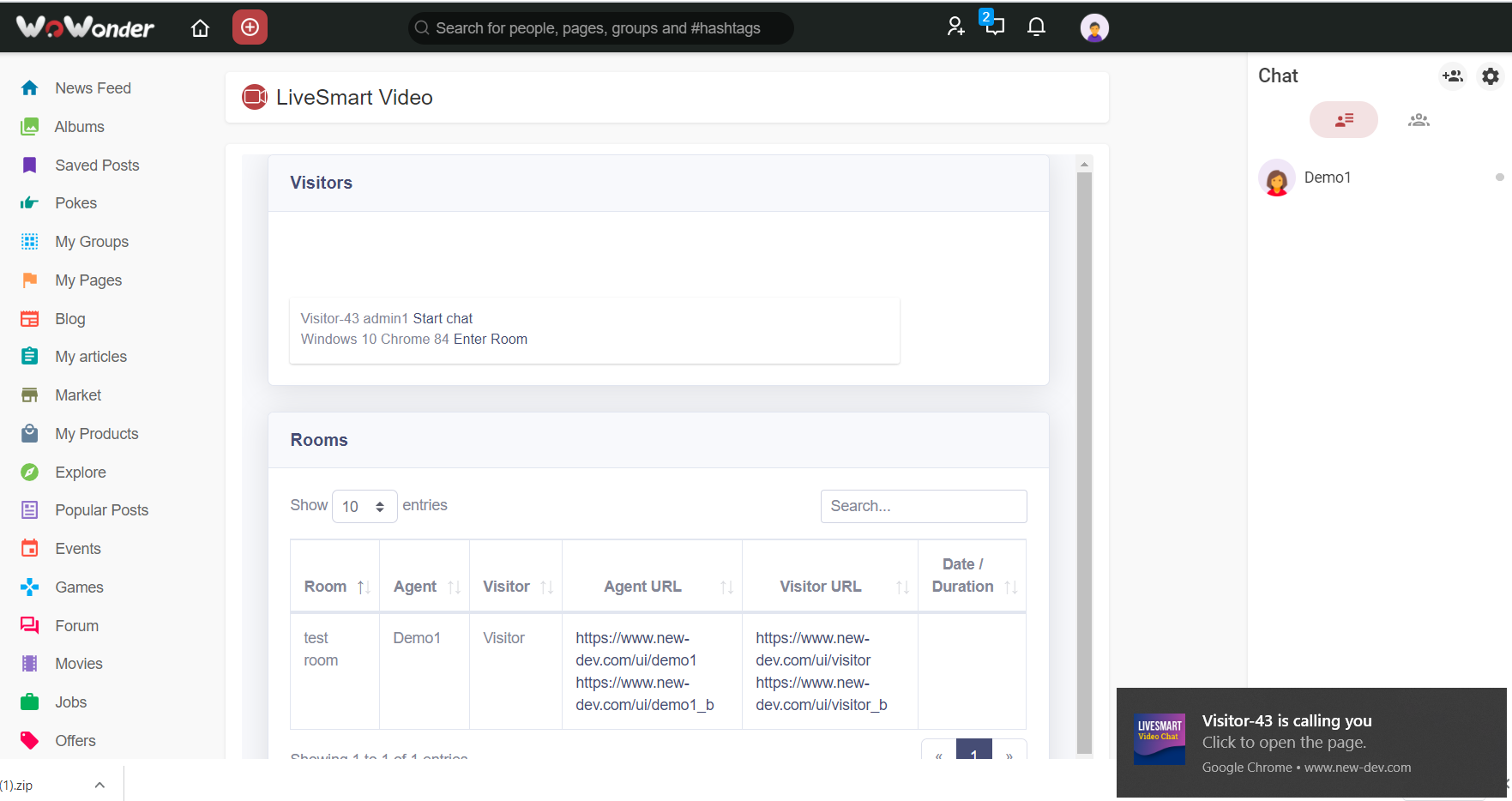Open chat settings with the gear icon
This screenshot has width=1512, height=801.
tap(1490, 75)
